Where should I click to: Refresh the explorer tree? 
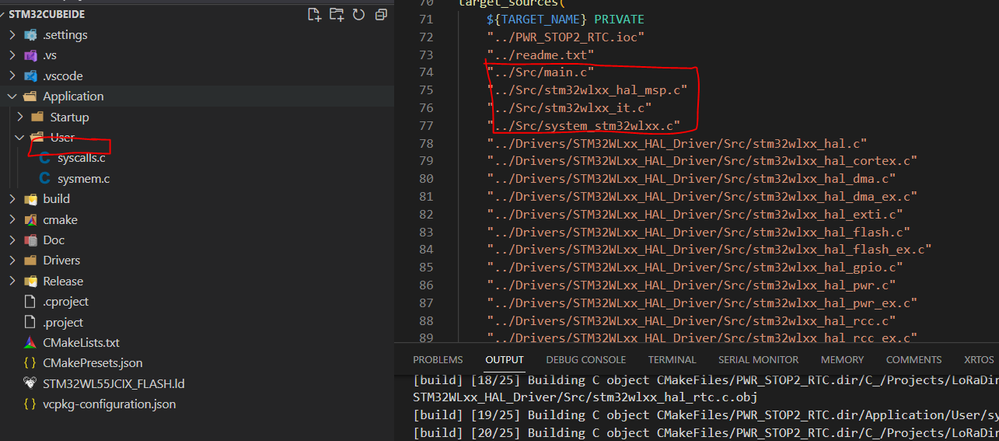tap(359, 15)
